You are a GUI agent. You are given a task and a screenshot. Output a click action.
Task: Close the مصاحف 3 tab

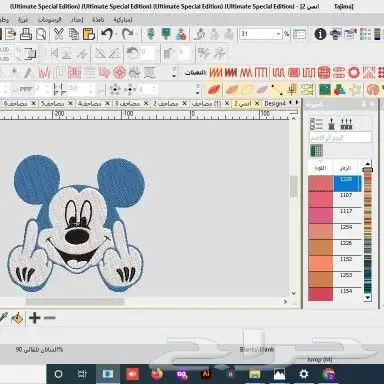pyautogui.click(x=146, y=104)
